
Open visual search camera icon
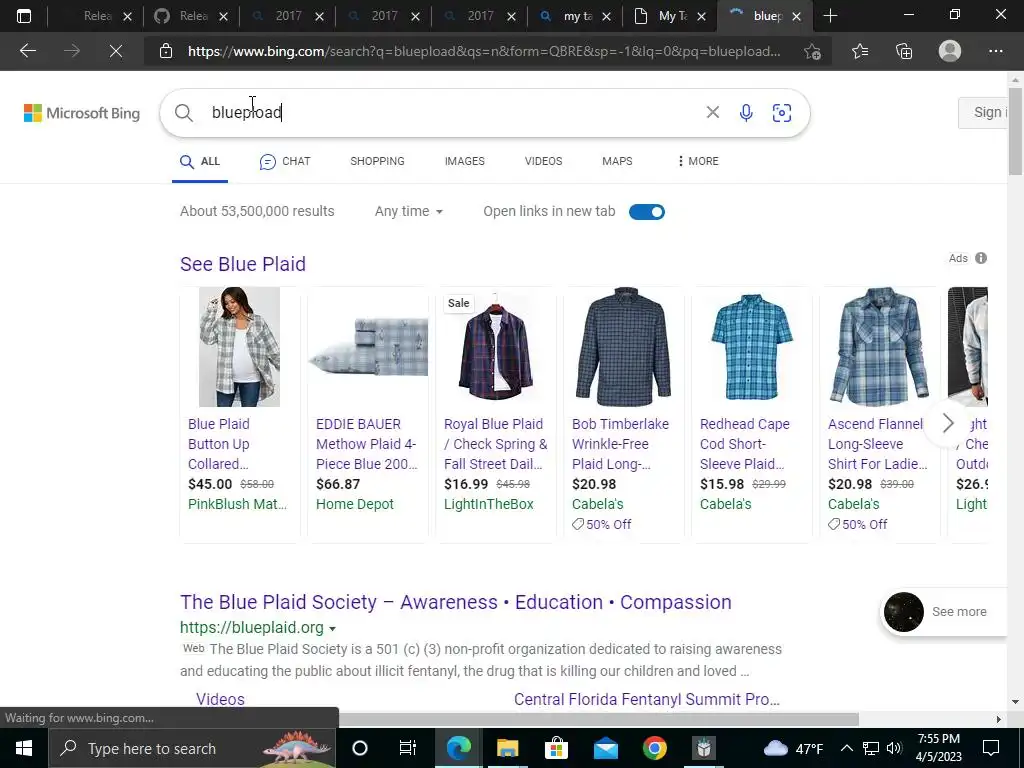[782, 113]
